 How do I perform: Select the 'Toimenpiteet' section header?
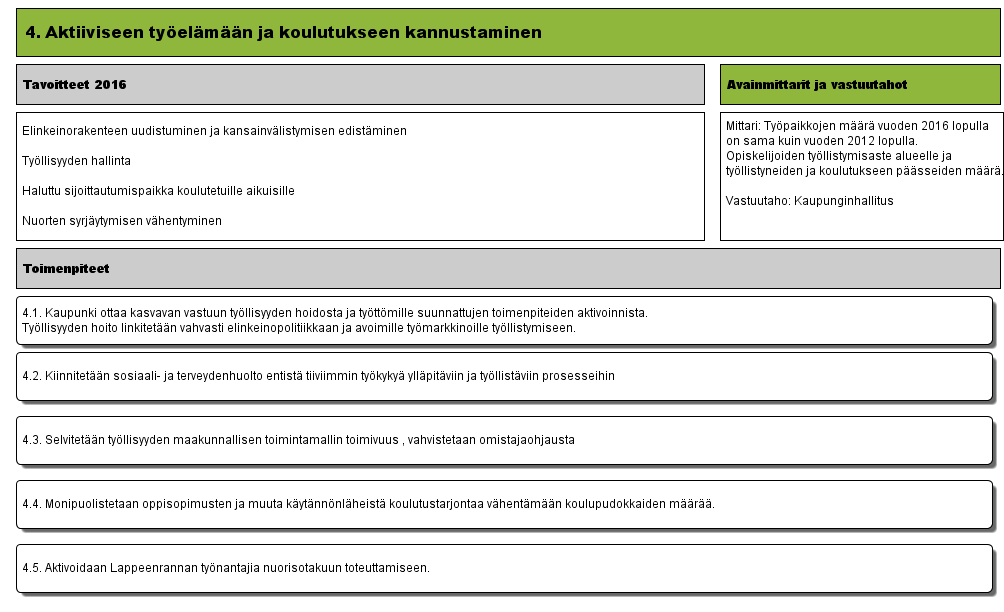(508, 268)
